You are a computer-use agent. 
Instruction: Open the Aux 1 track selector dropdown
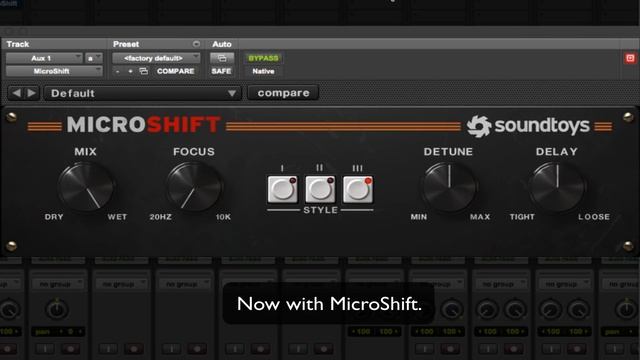point(44,58)
